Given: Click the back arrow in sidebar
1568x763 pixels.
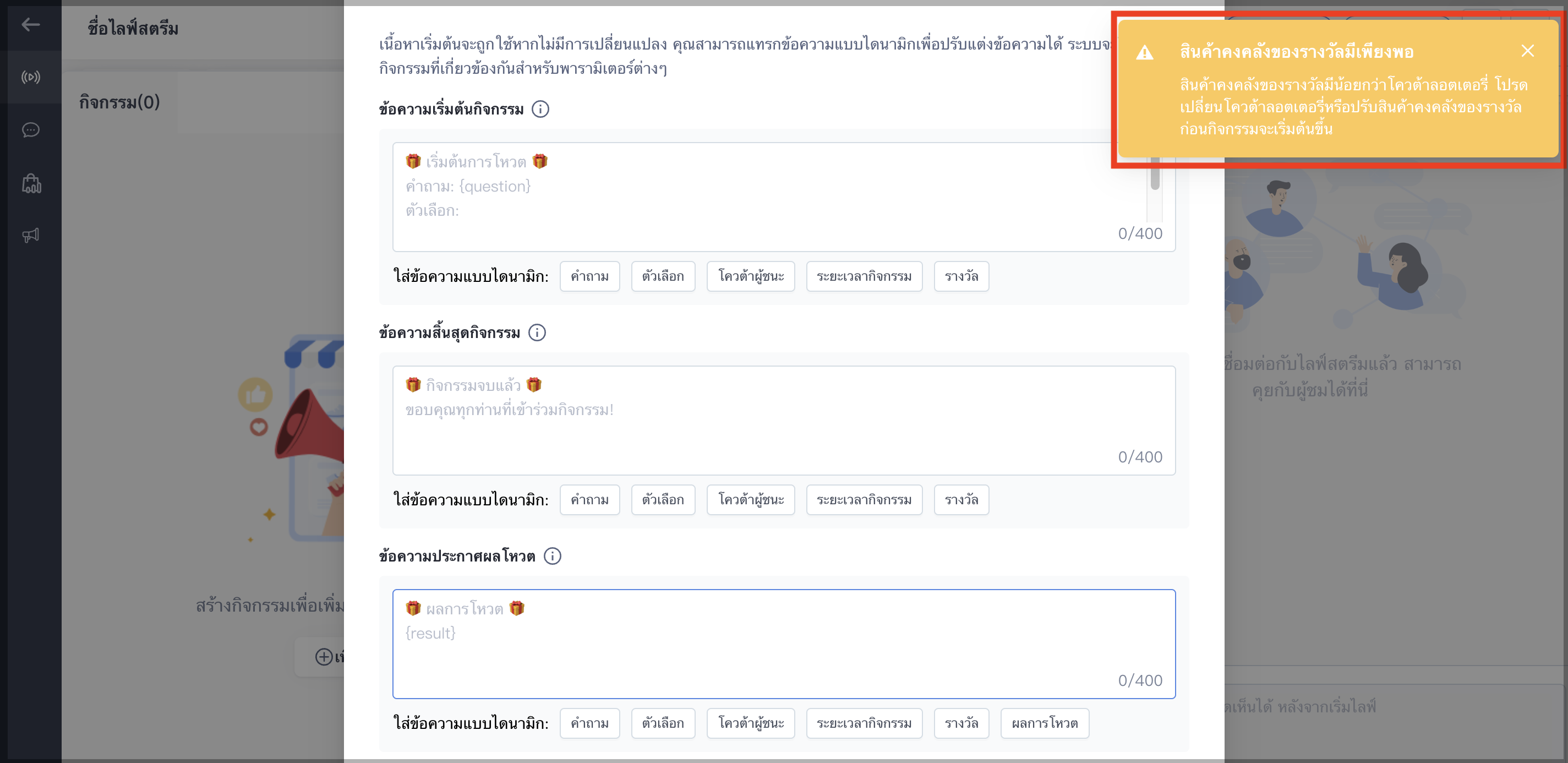Looking at the screenshot, I should coord(30,24).
